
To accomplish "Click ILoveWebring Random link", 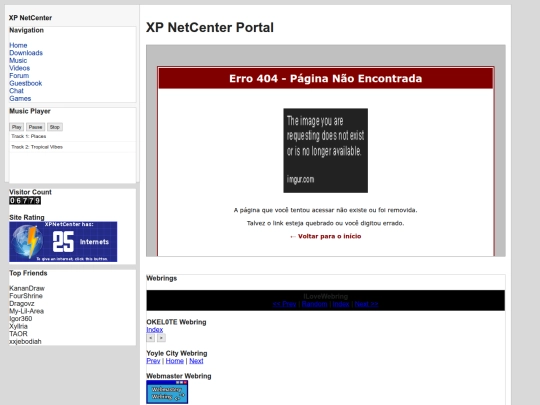I will click(314, 304).
